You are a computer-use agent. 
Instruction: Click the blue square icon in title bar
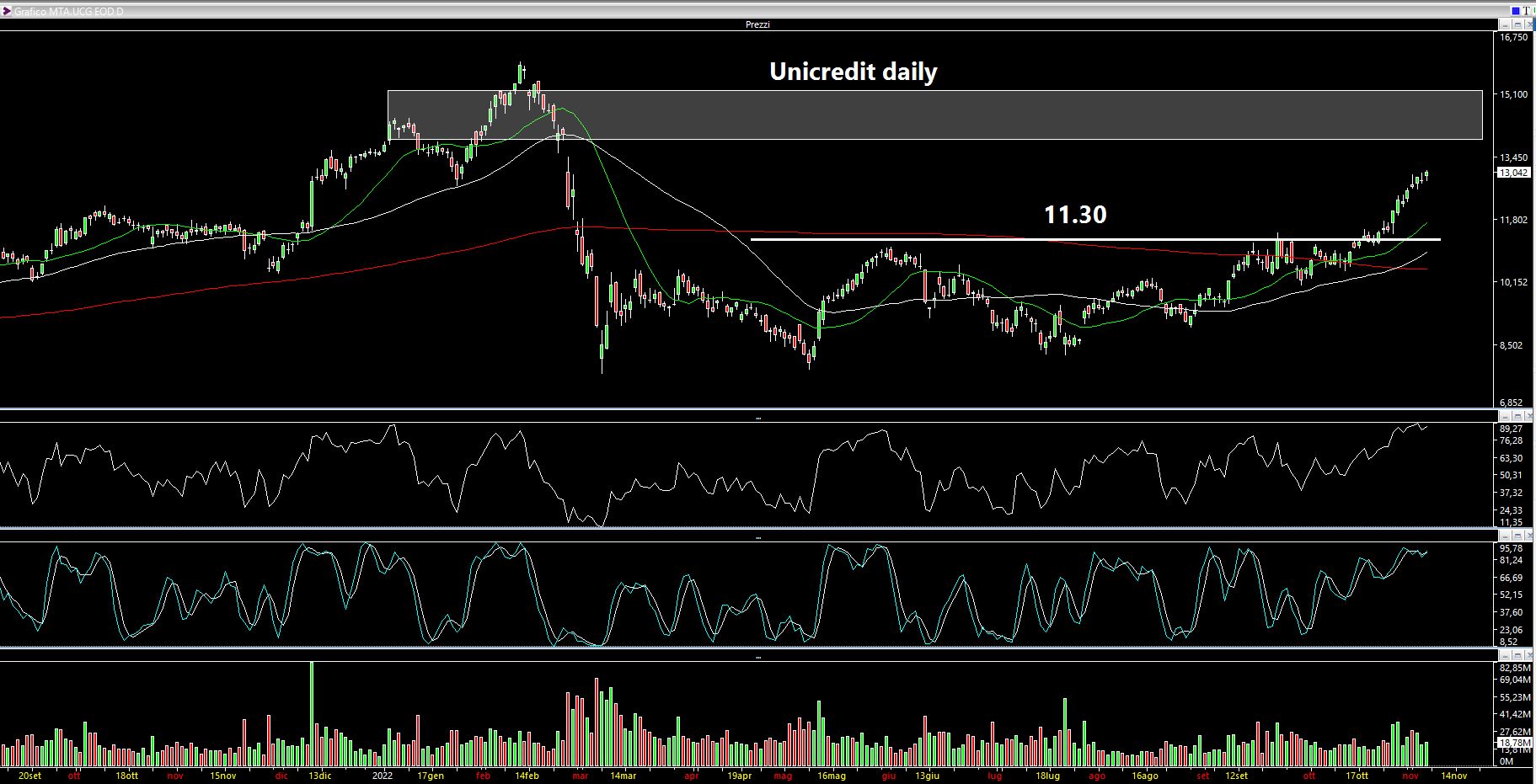pyautogui.click(x=1516, y=11)
